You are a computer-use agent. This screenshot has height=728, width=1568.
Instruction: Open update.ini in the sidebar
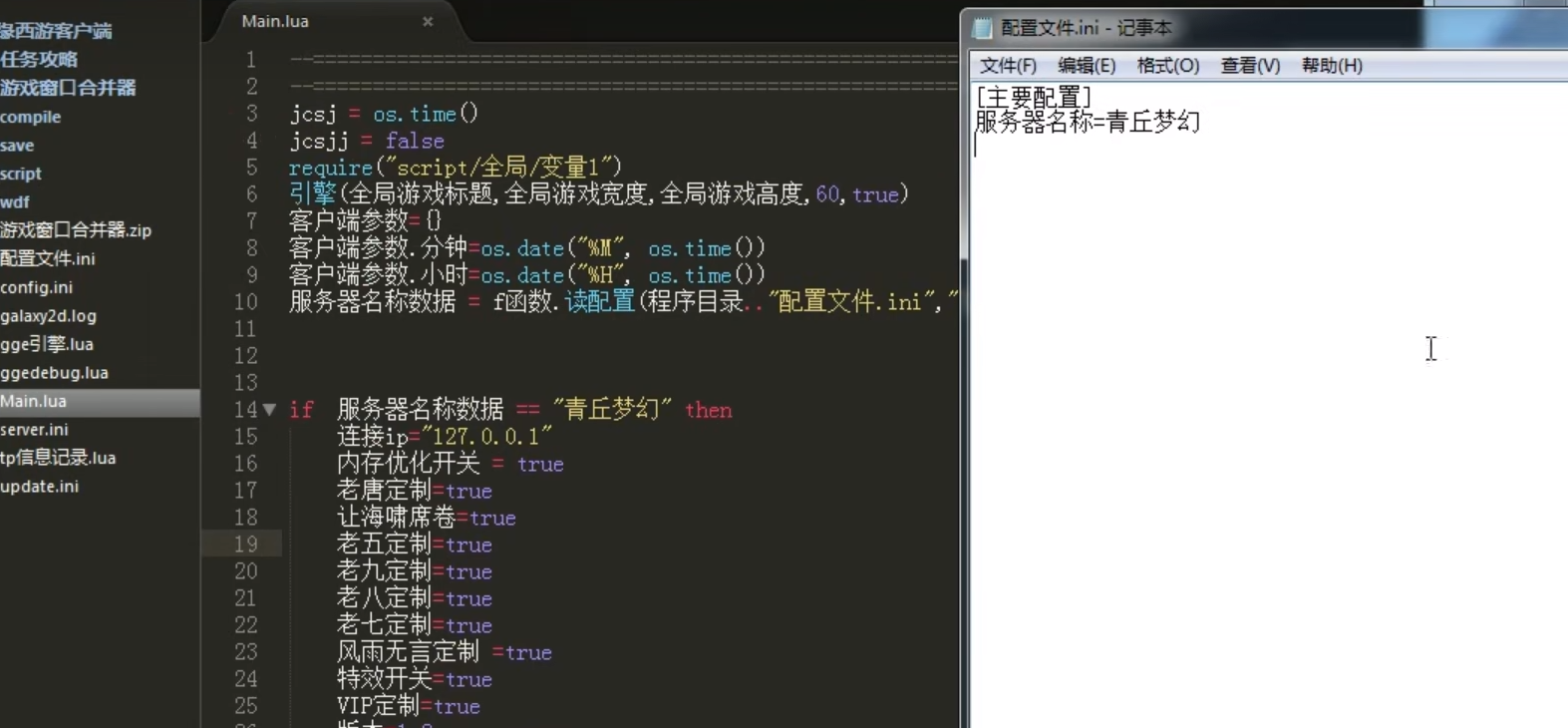point(40,487)
